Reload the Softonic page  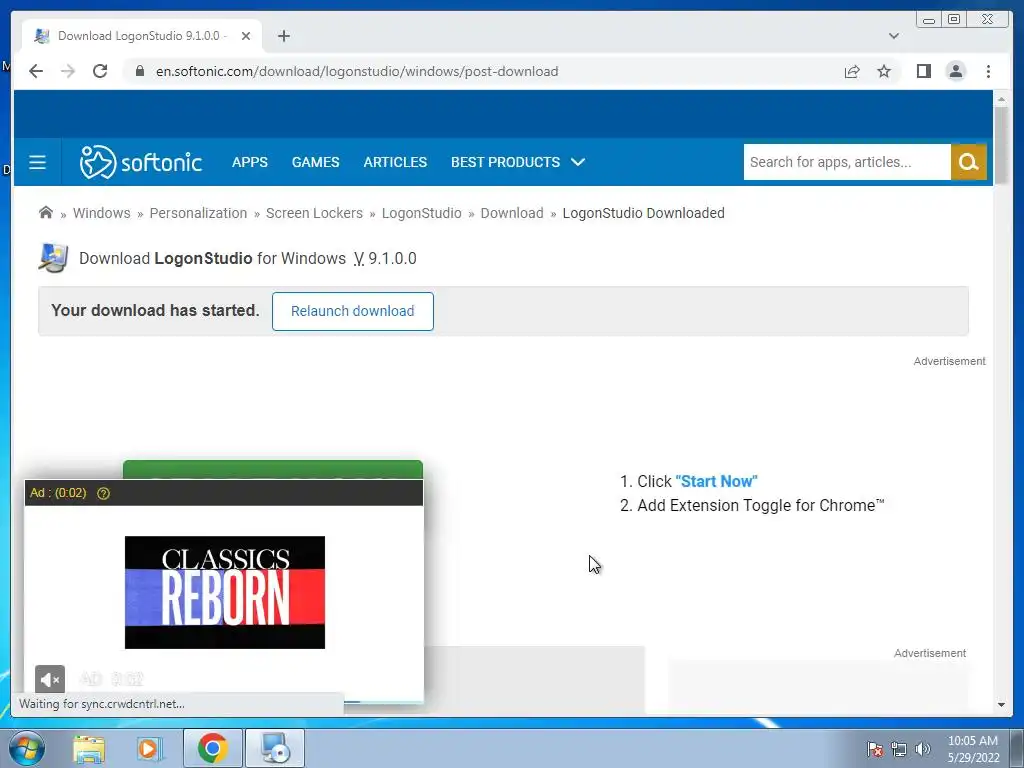tap(100, 71)
